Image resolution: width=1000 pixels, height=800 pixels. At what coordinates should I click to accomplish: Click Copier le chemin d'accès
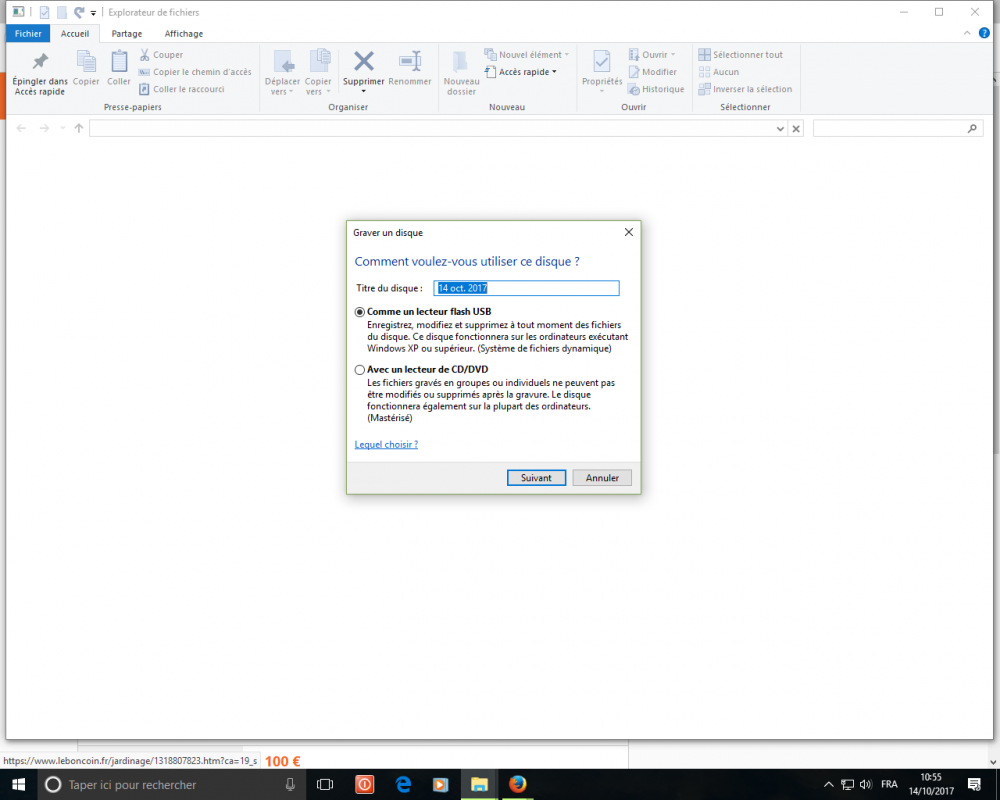click(x=195, y=72)
